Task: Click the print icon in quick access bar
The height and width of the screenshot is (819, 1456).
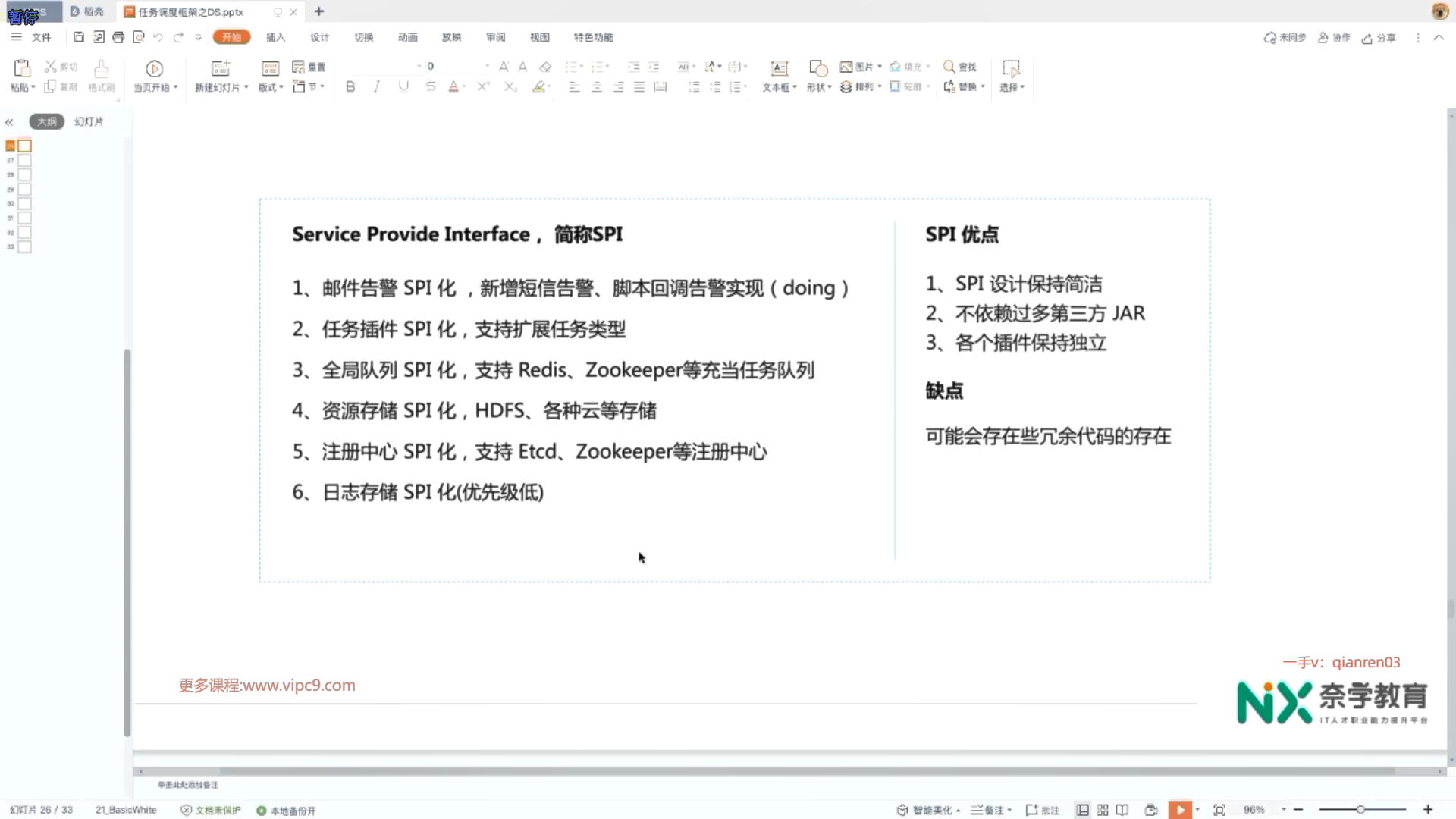Action: [118, 37]
